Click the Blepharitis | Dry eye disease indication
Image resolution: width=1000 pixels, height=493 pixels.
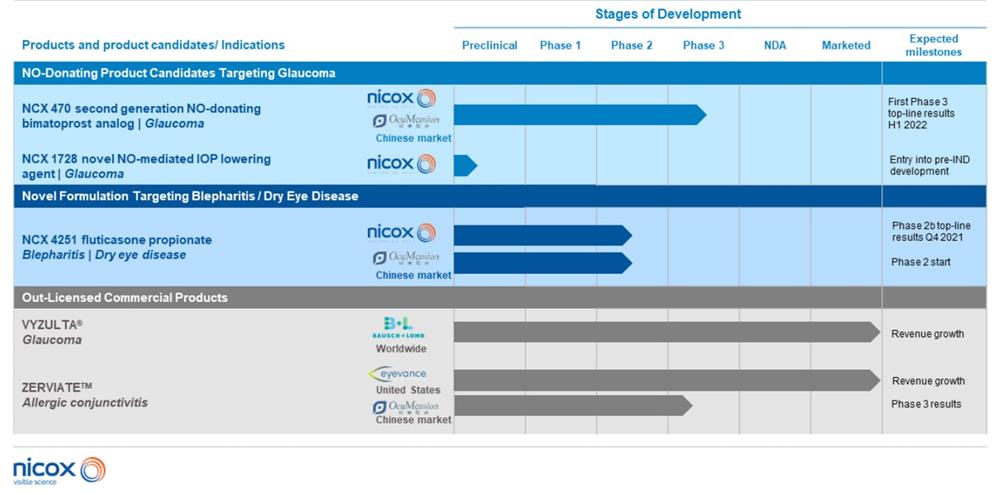[104, 254]
